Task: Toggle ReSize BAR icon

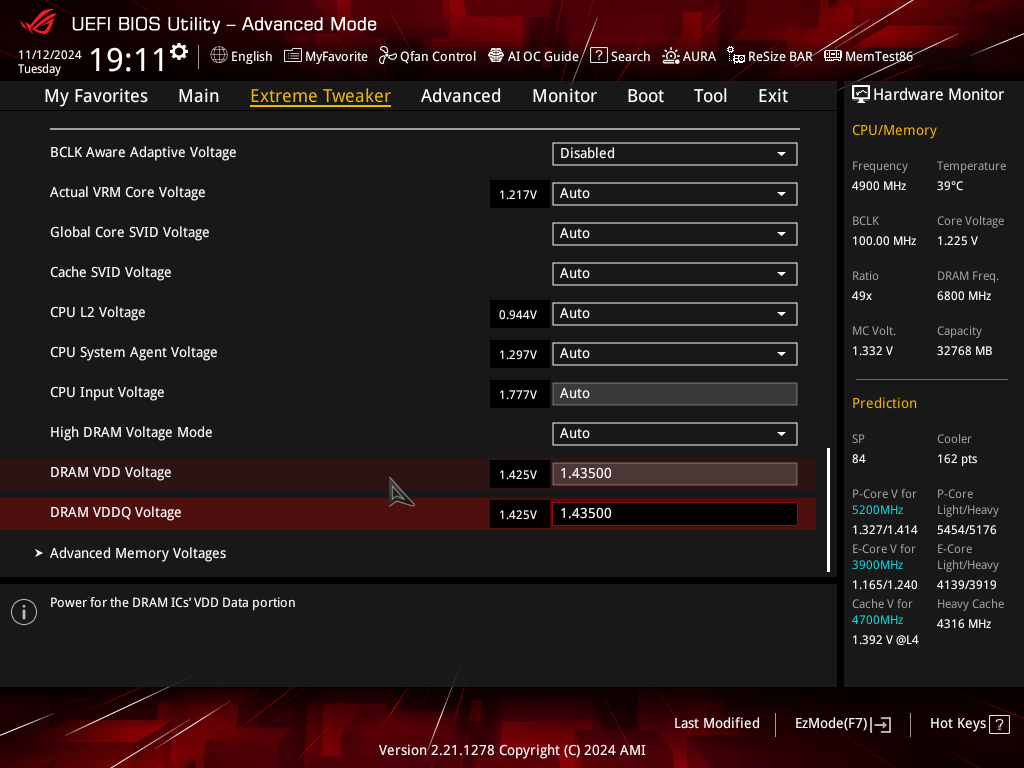Action: (x=736, y=56)
